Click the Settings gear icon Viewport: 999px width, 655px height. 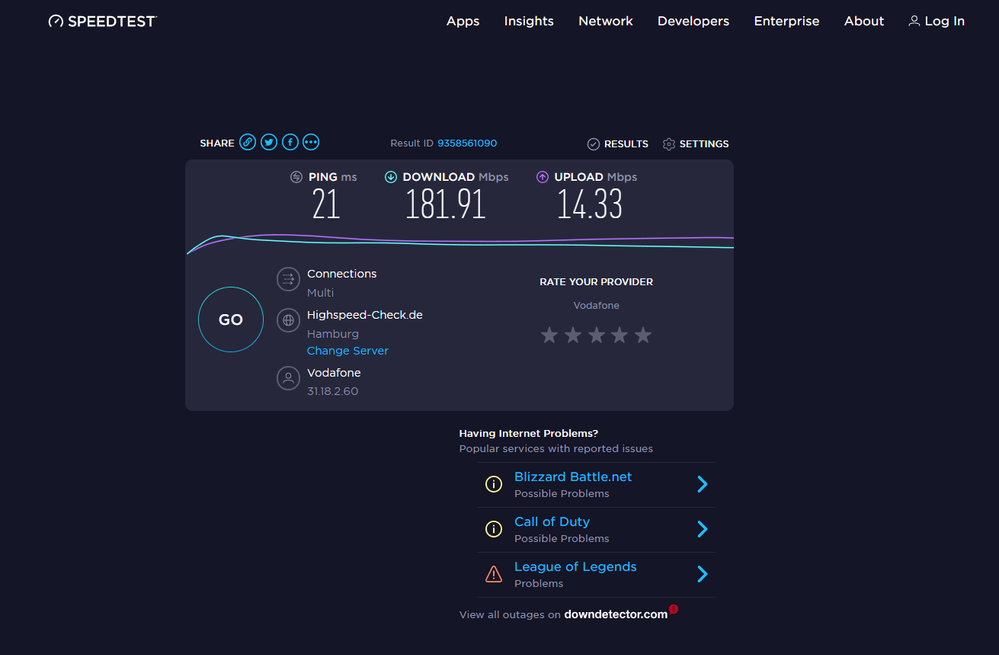pyautogui.click(x=668, y=144)
